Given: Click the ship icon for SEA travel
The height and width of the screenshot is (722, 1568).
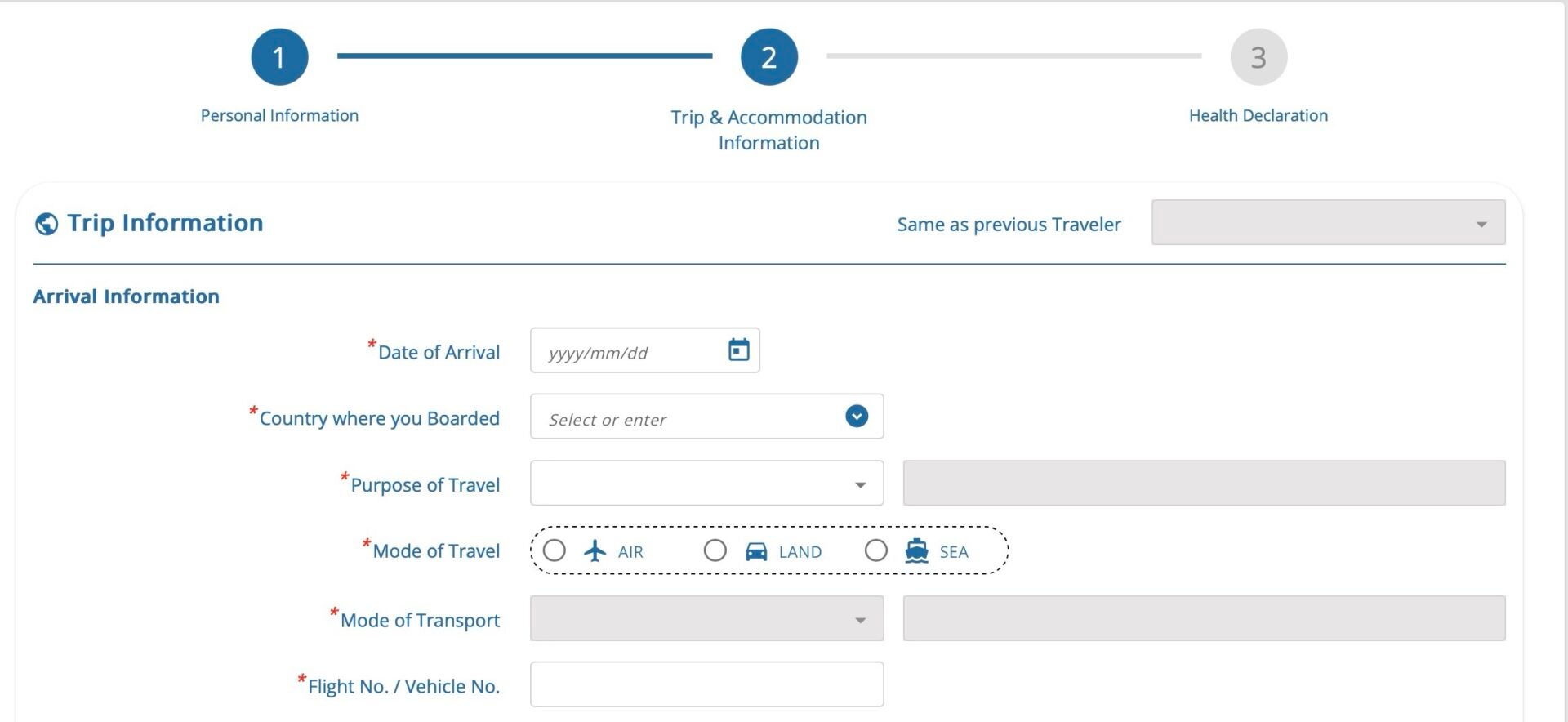Looking at the screenshot, I should click(x=917, y=551).
